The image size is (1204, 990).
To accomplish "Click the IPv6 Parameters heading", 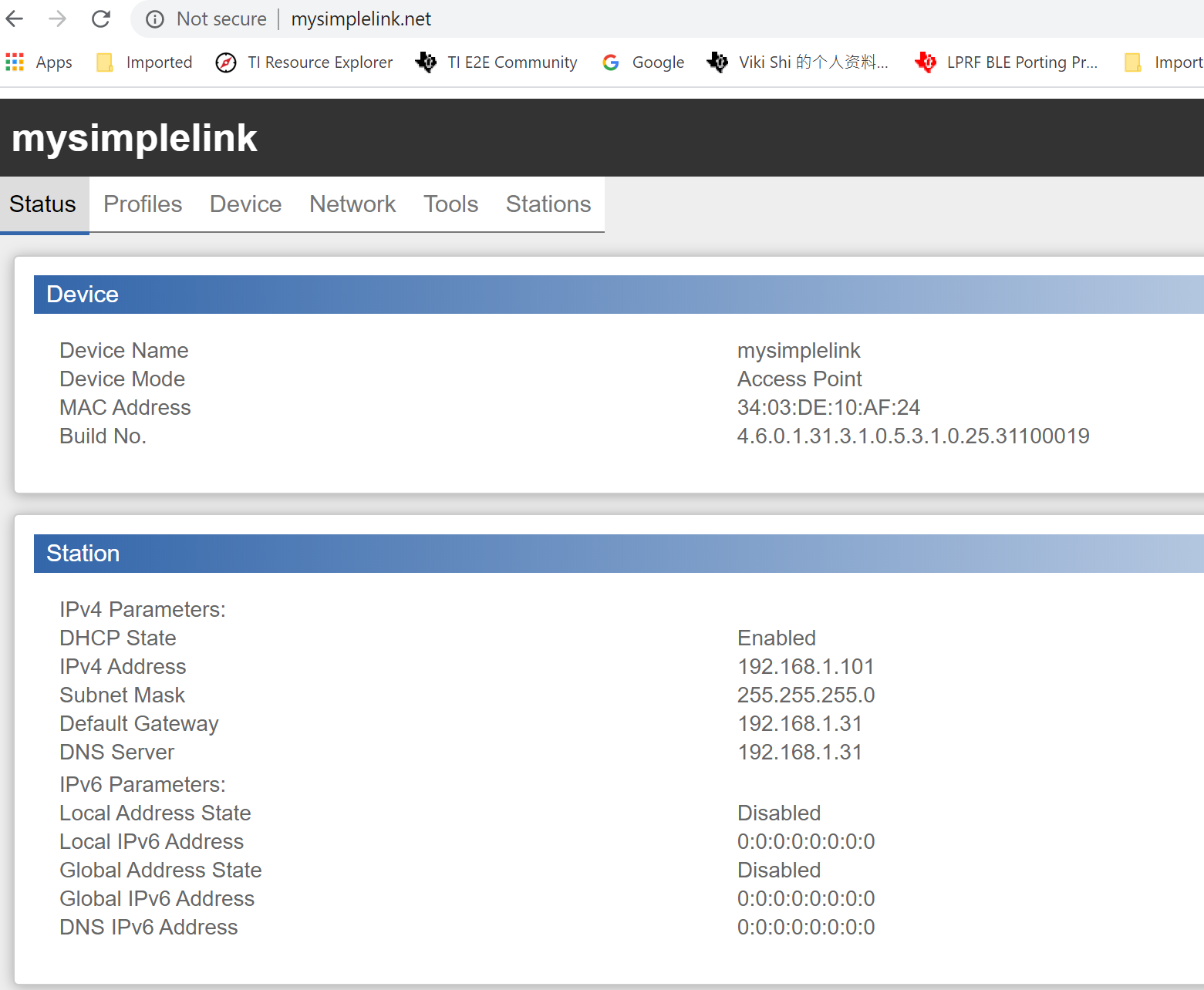I will [x=143, y=785].
